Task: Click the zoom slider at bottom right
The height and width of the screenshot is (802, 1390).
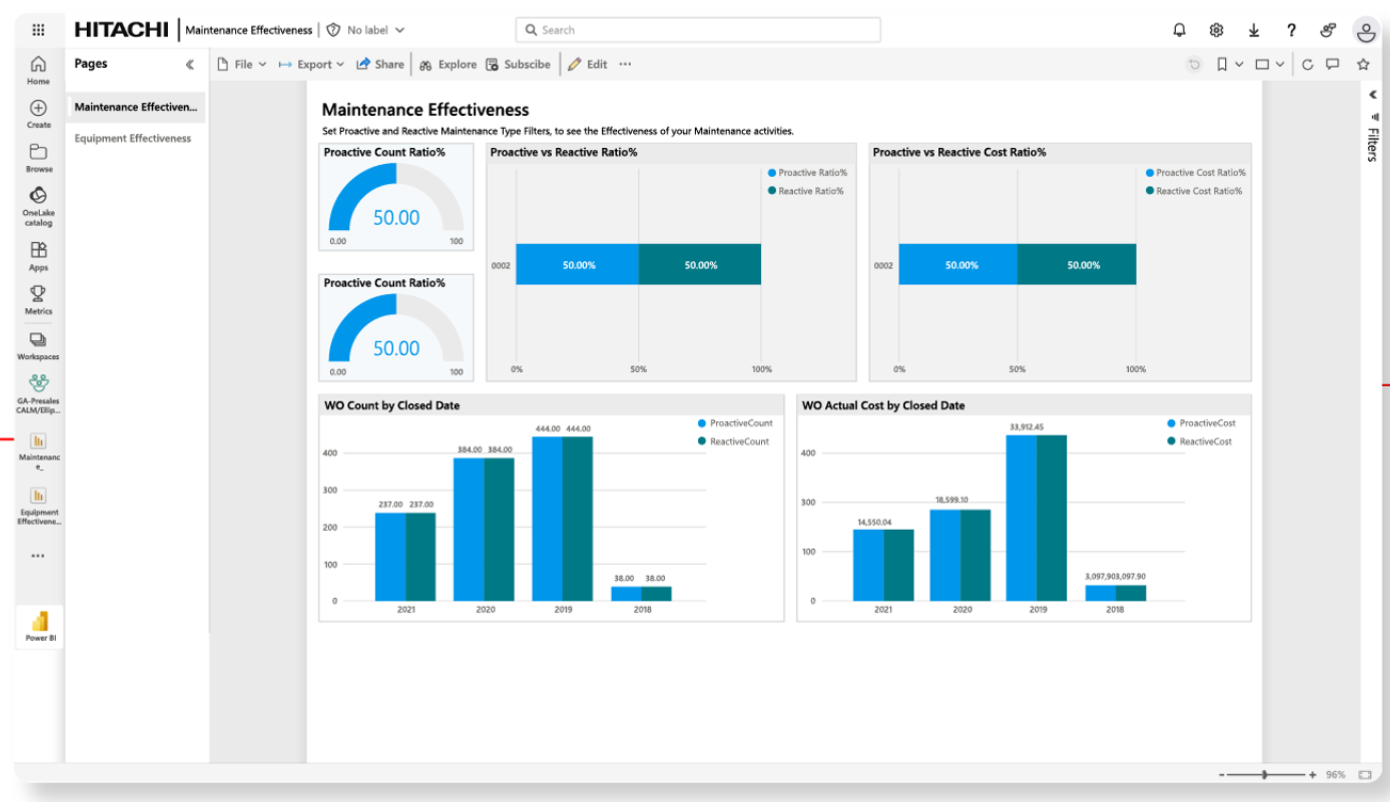Action: (1266, 775)
